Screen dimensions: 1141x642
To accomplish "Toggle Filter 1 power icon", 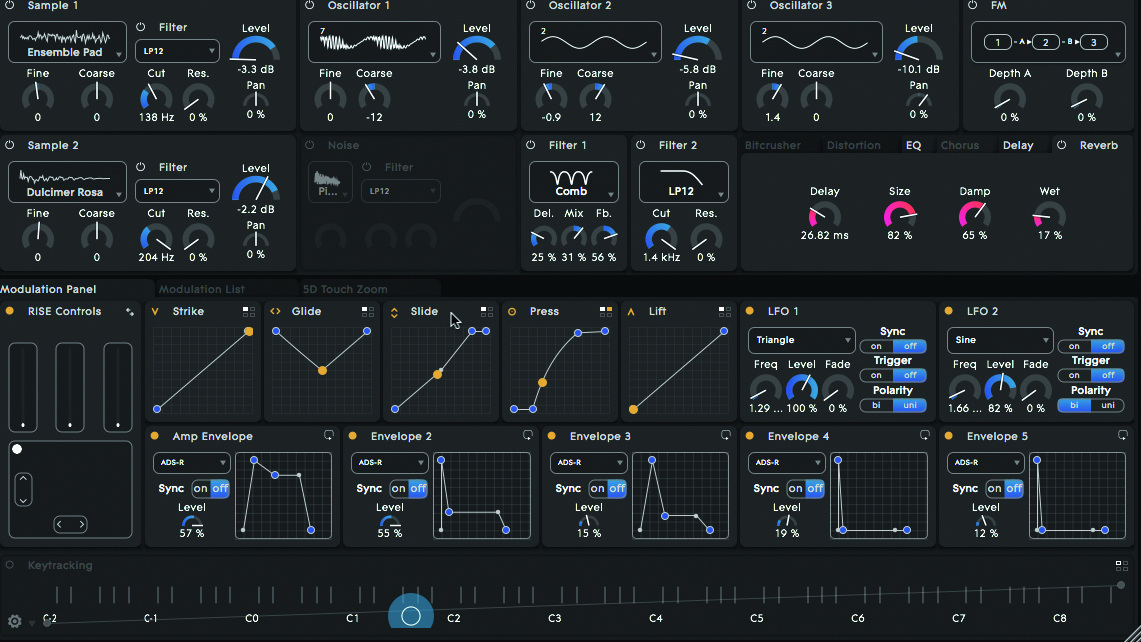I will tap(530, 145).
